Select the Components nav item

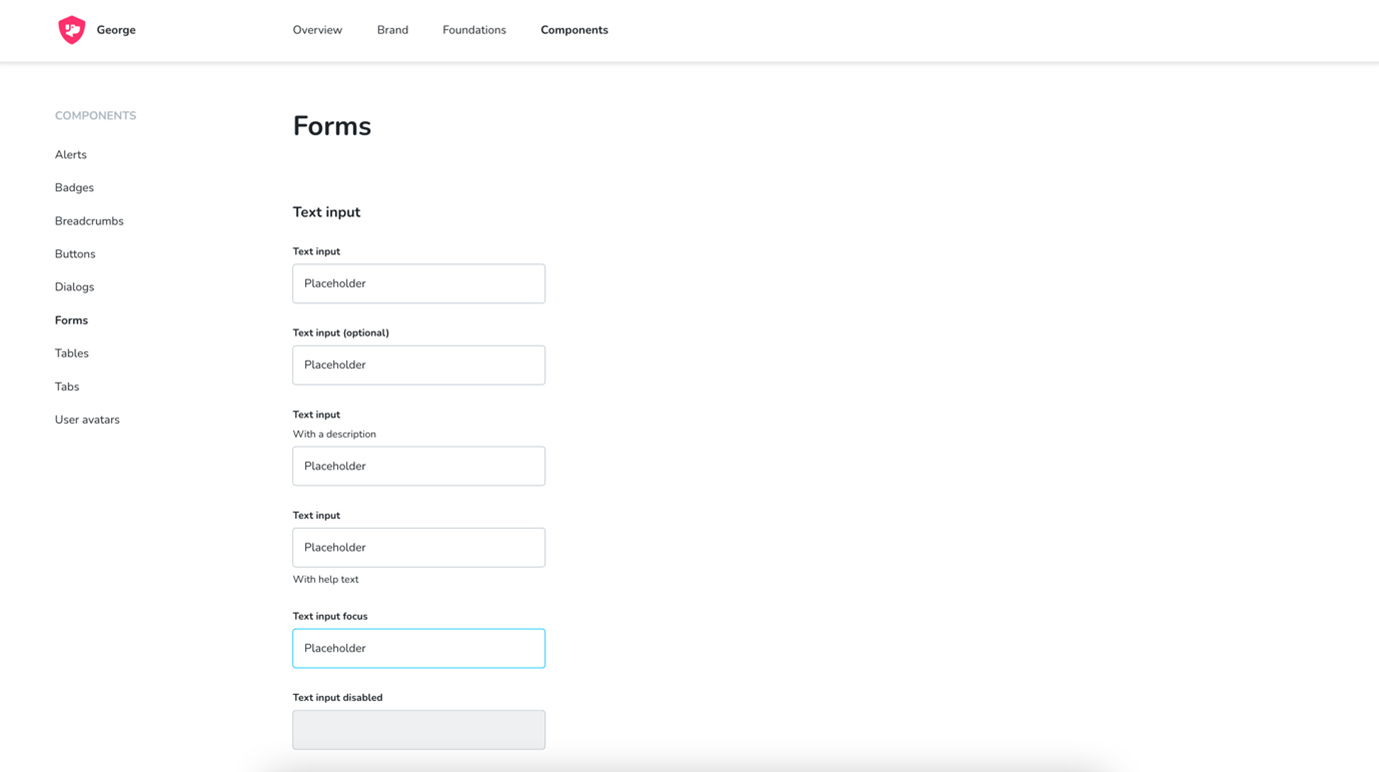pos(574,30)
